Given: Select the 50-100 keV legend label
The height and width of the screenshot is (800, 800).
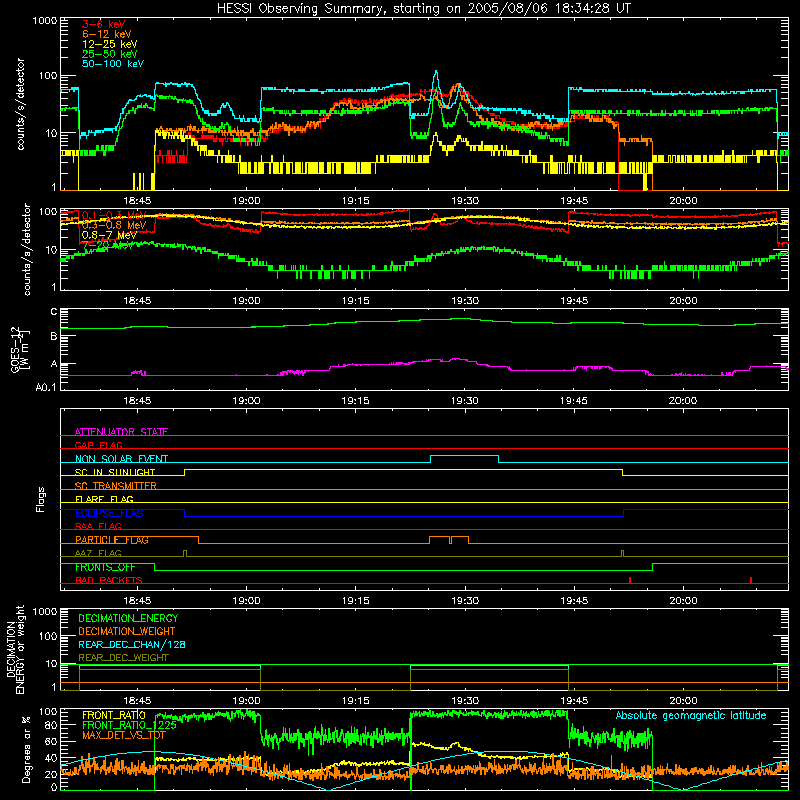Looking at the screenshot, I should click(x=113, y=64).
